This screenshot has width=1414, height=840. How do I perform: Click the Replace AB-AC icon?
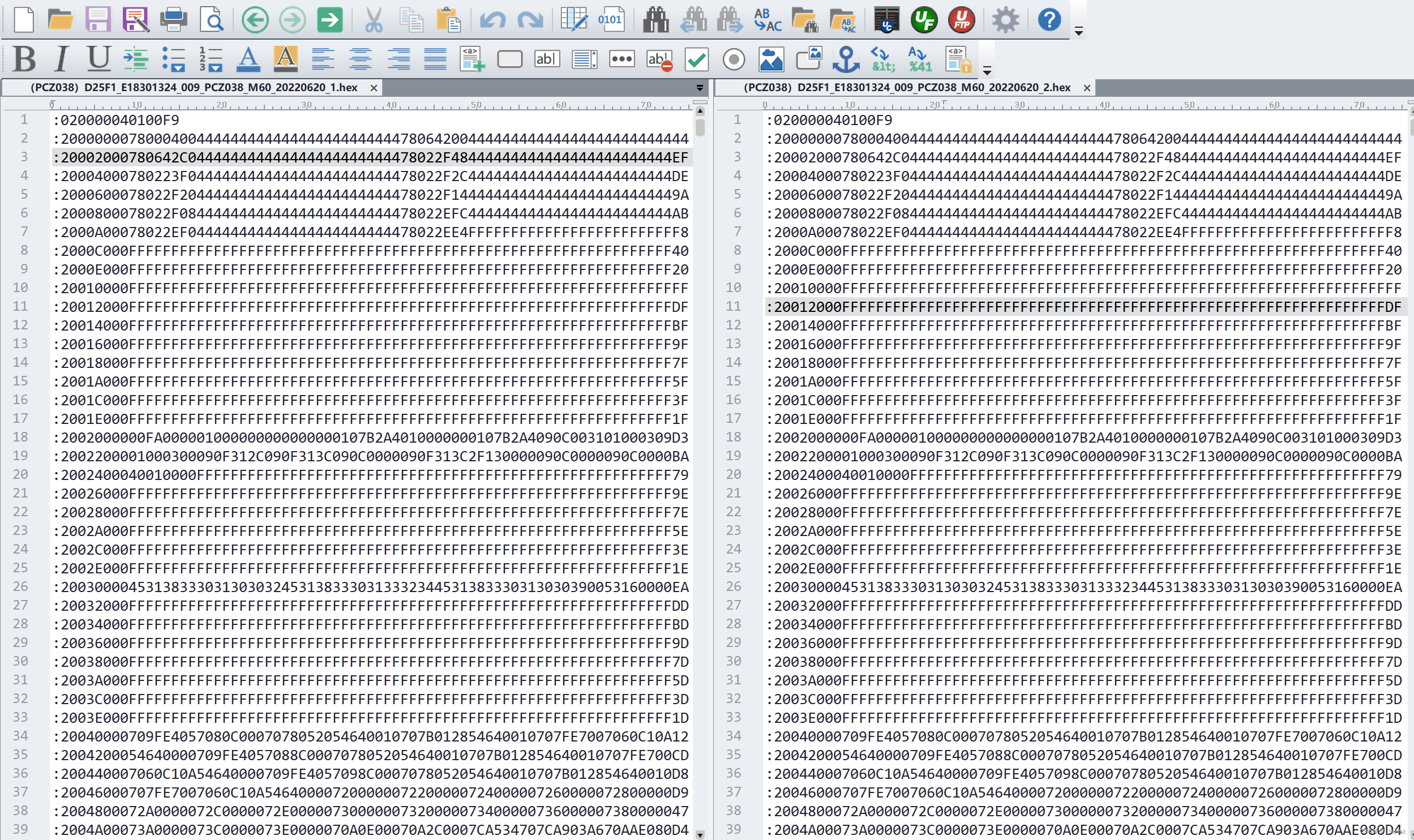(x=767, y=20)
